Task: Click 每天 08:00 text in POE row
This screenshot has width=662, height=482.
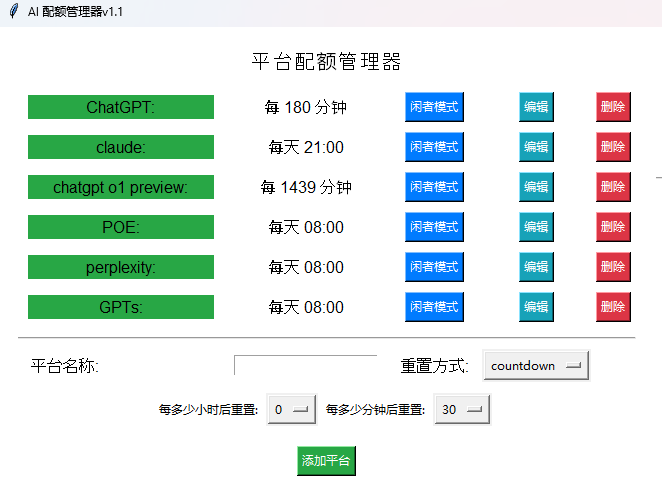Action: pyautogui.click(x=306, y=227)
